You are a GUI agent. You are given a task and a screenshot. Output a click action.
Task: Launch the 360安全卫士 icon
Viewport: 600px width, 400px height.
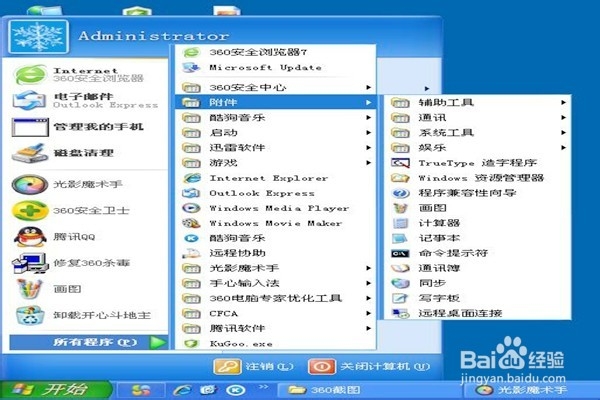click(x=30, y=211)
